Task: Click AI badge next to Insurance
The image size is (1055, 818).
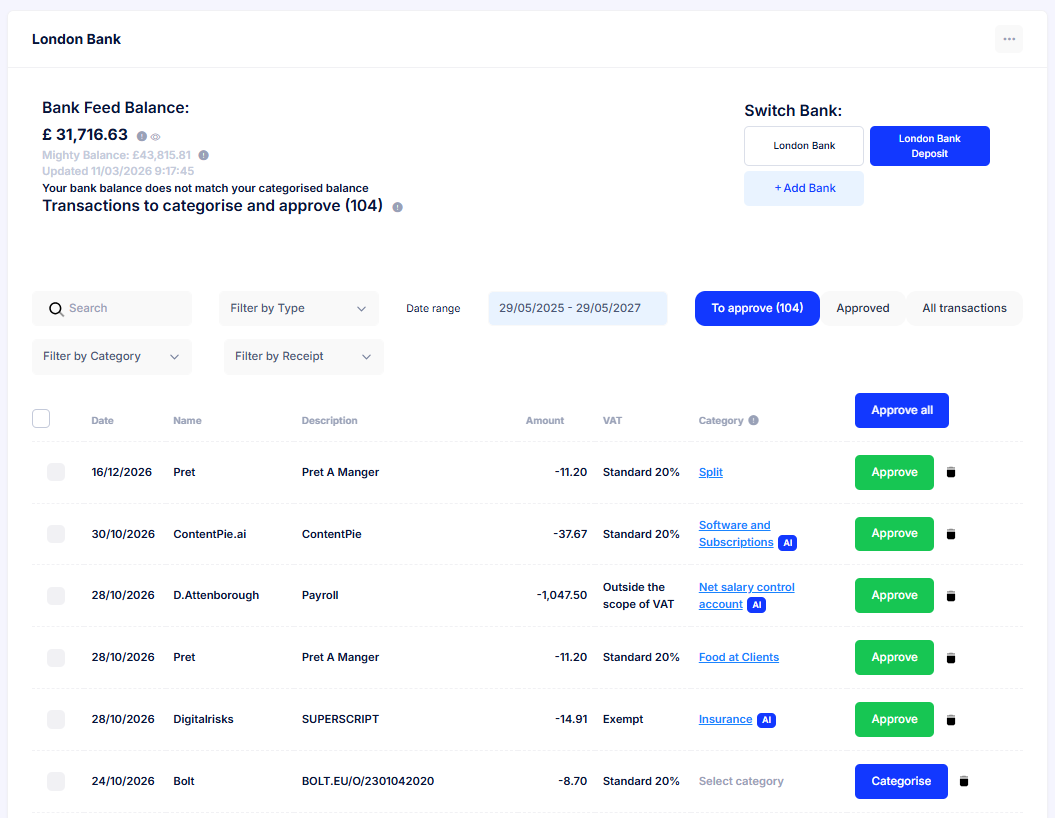Action: (x=766, y=720)
